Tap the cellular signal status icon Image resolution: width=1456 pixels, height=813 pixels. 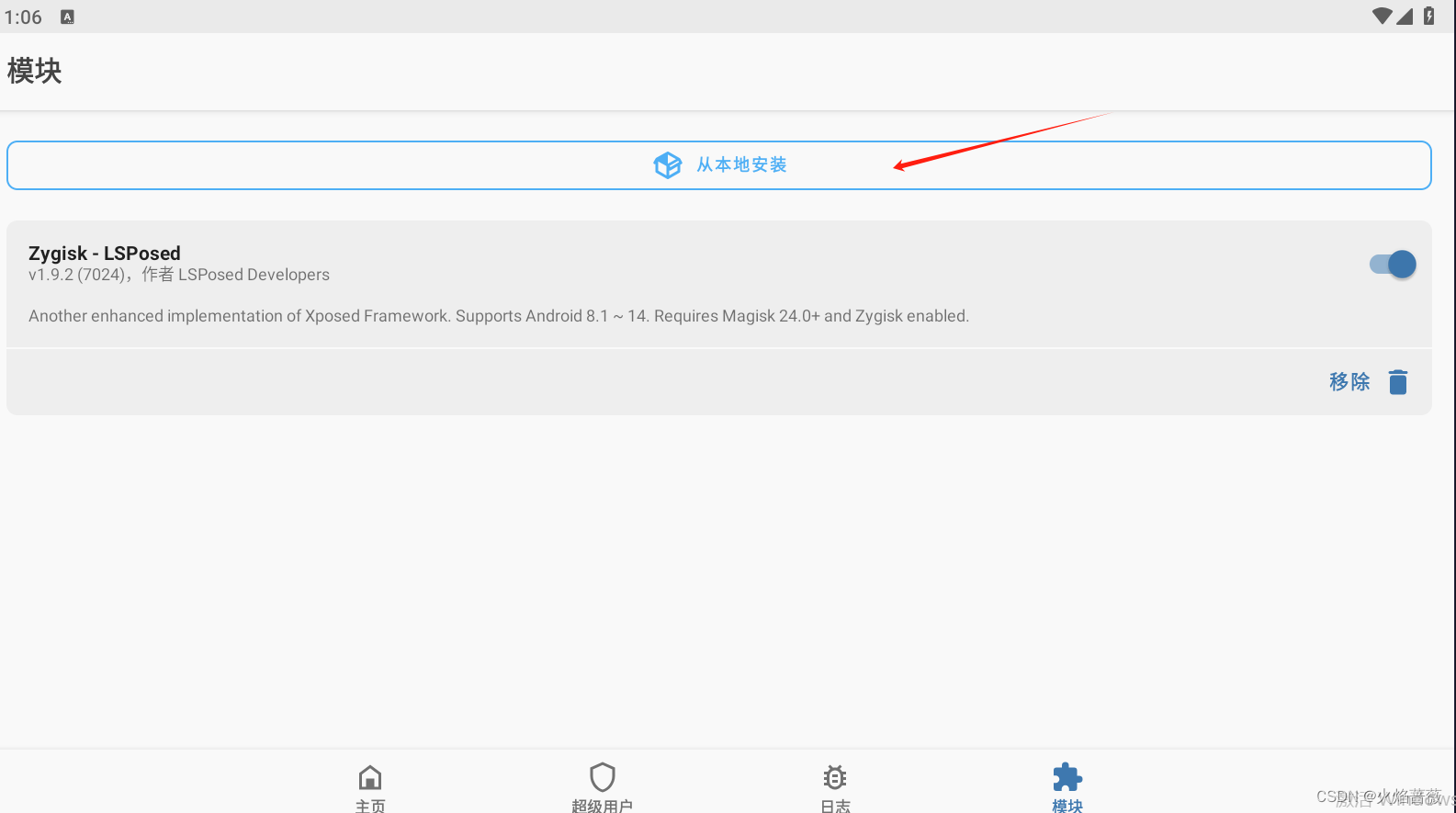click(x=1405, y=17)
